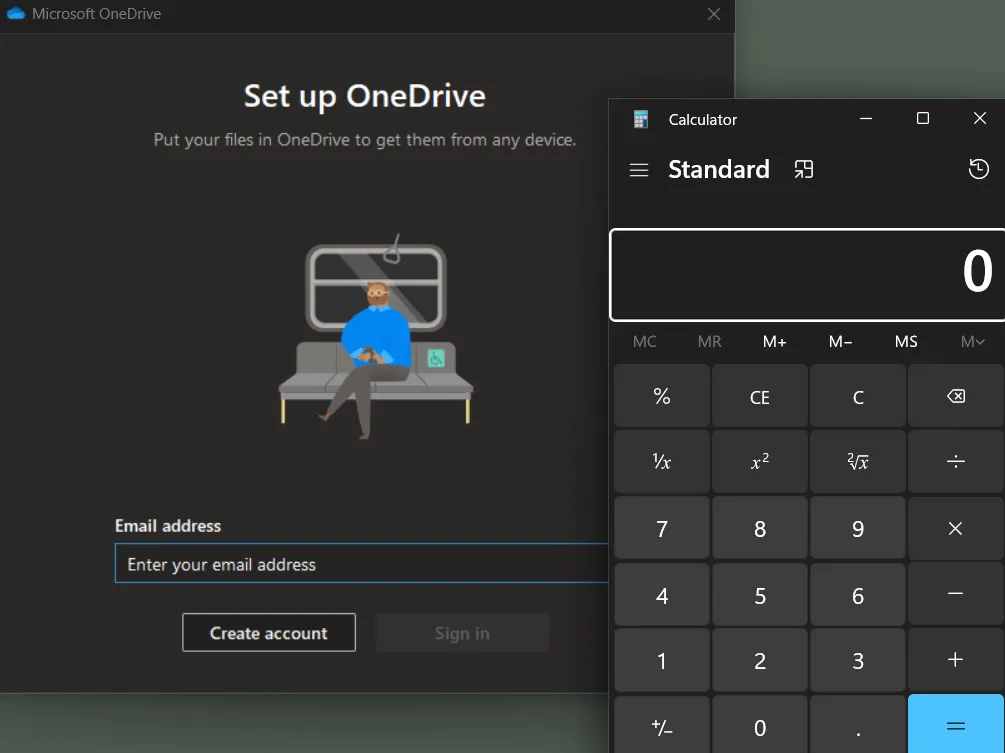1005x753 pixels.
Task: Click the Sign in button in OneDrive
Action: (x=462, y=633)
